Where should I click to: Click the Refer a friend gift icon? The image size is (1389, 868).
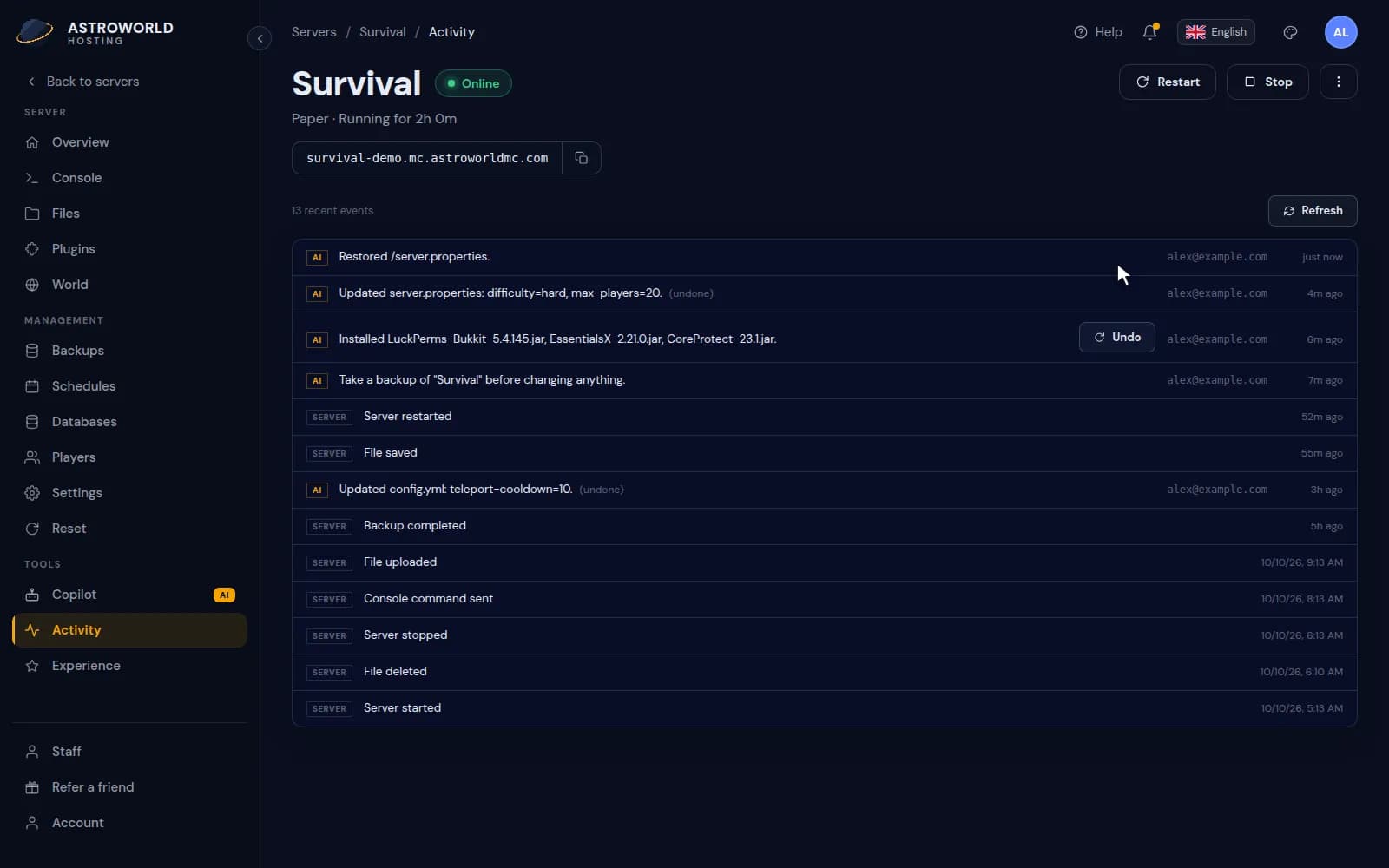pos(32,787)
